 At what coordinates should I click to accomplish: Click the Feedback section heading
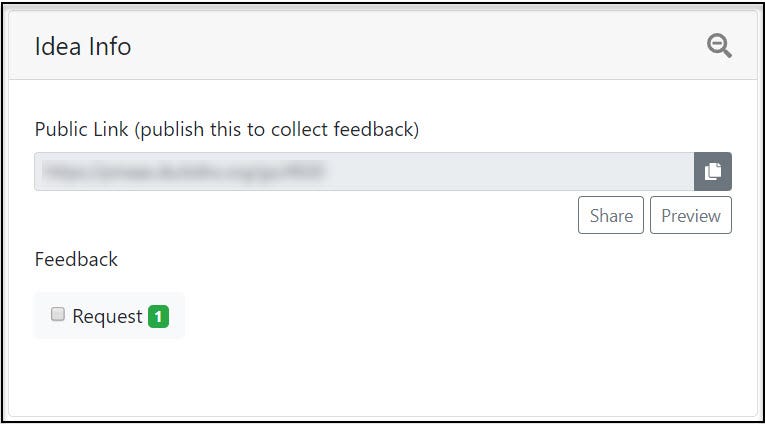pos(76,259)
